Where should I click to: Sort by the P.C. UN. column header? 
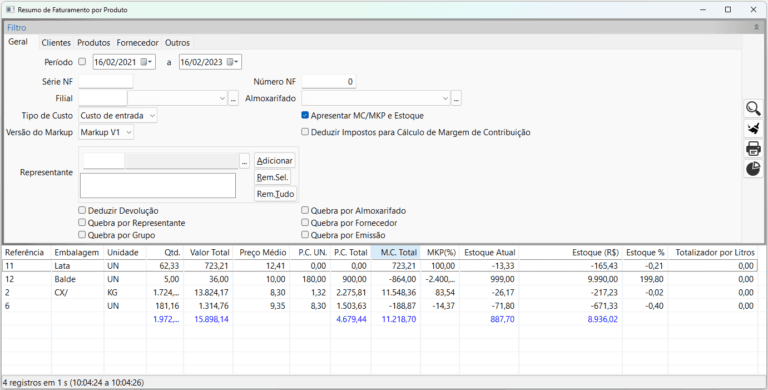pyautogui.click(x=310, y=252)
